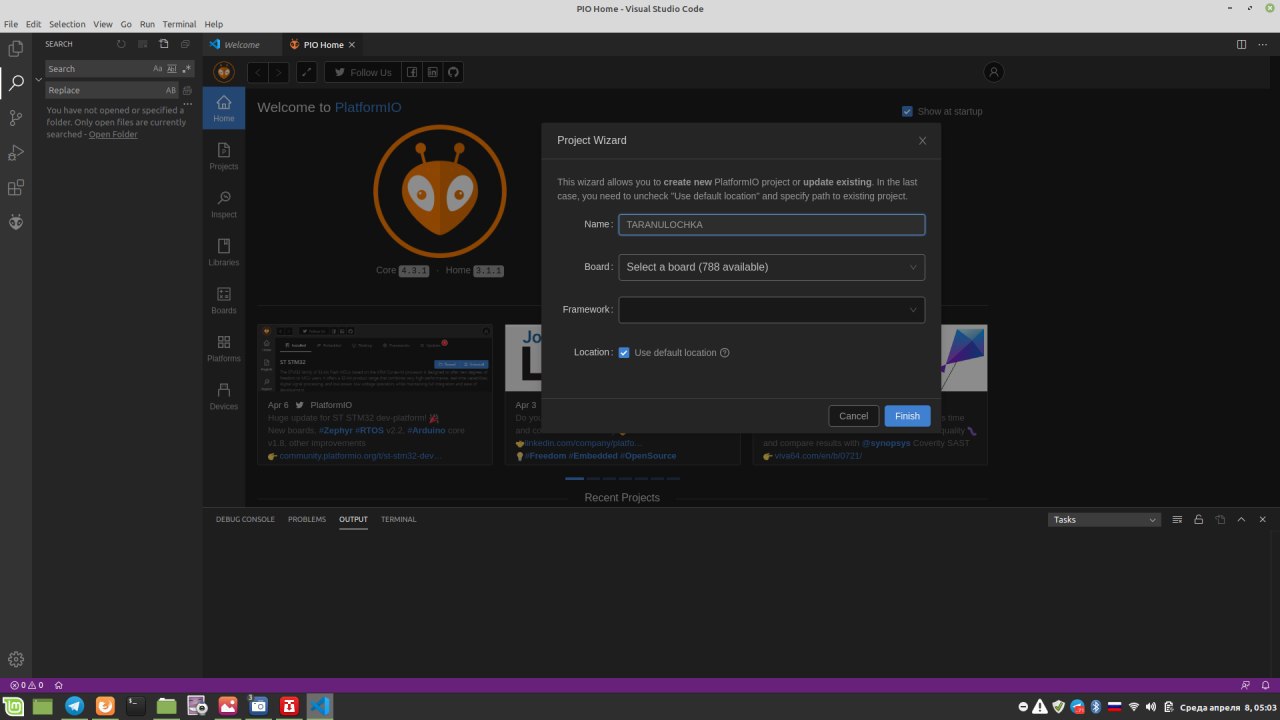Click the PIO account profile icon
Image resolution: width=1280 pixels, height=720 pixels.
[994, 72]
